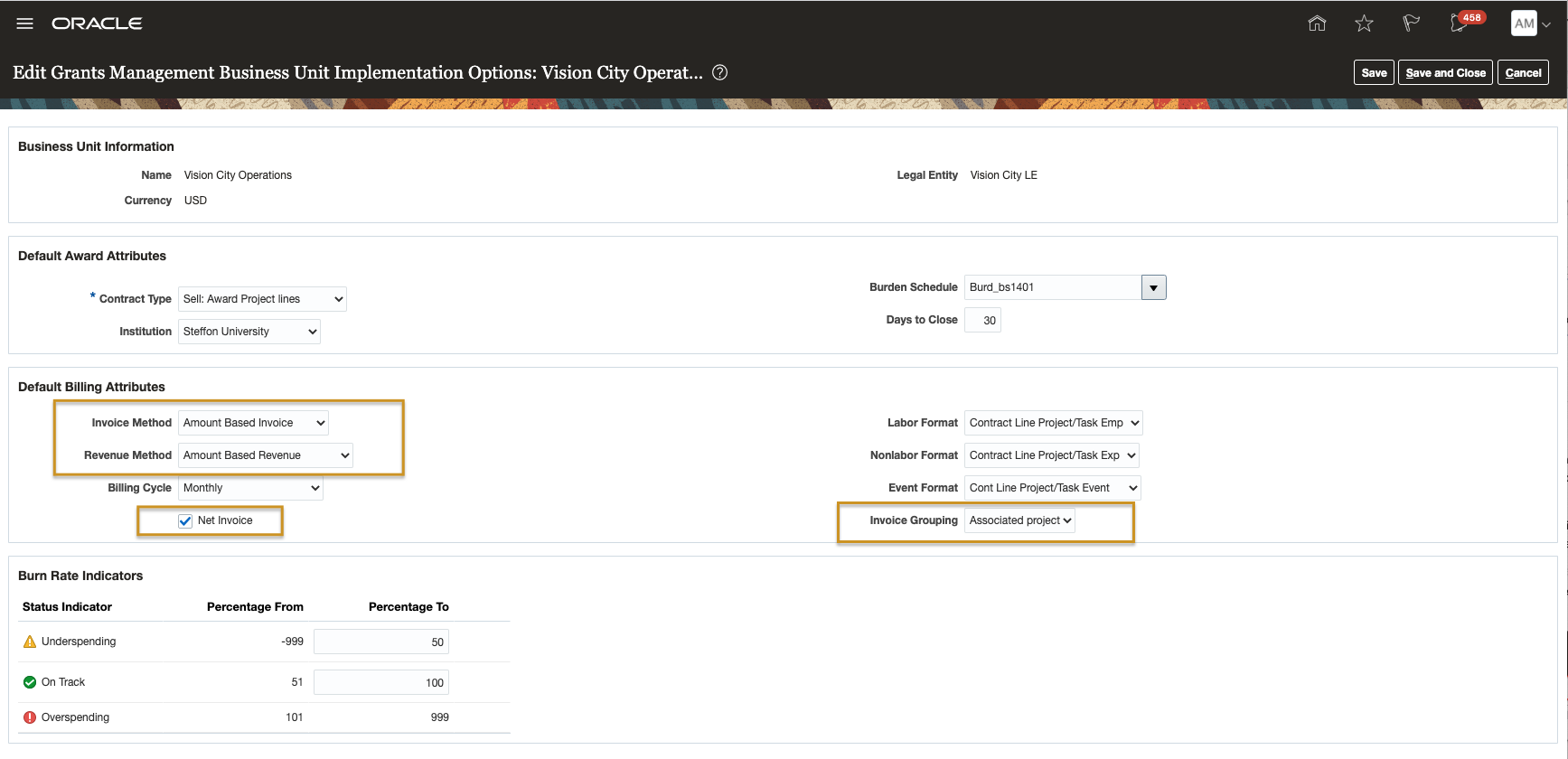Open the Invoice Method dropdown
1568x759 pixels.
click(253, 423)
